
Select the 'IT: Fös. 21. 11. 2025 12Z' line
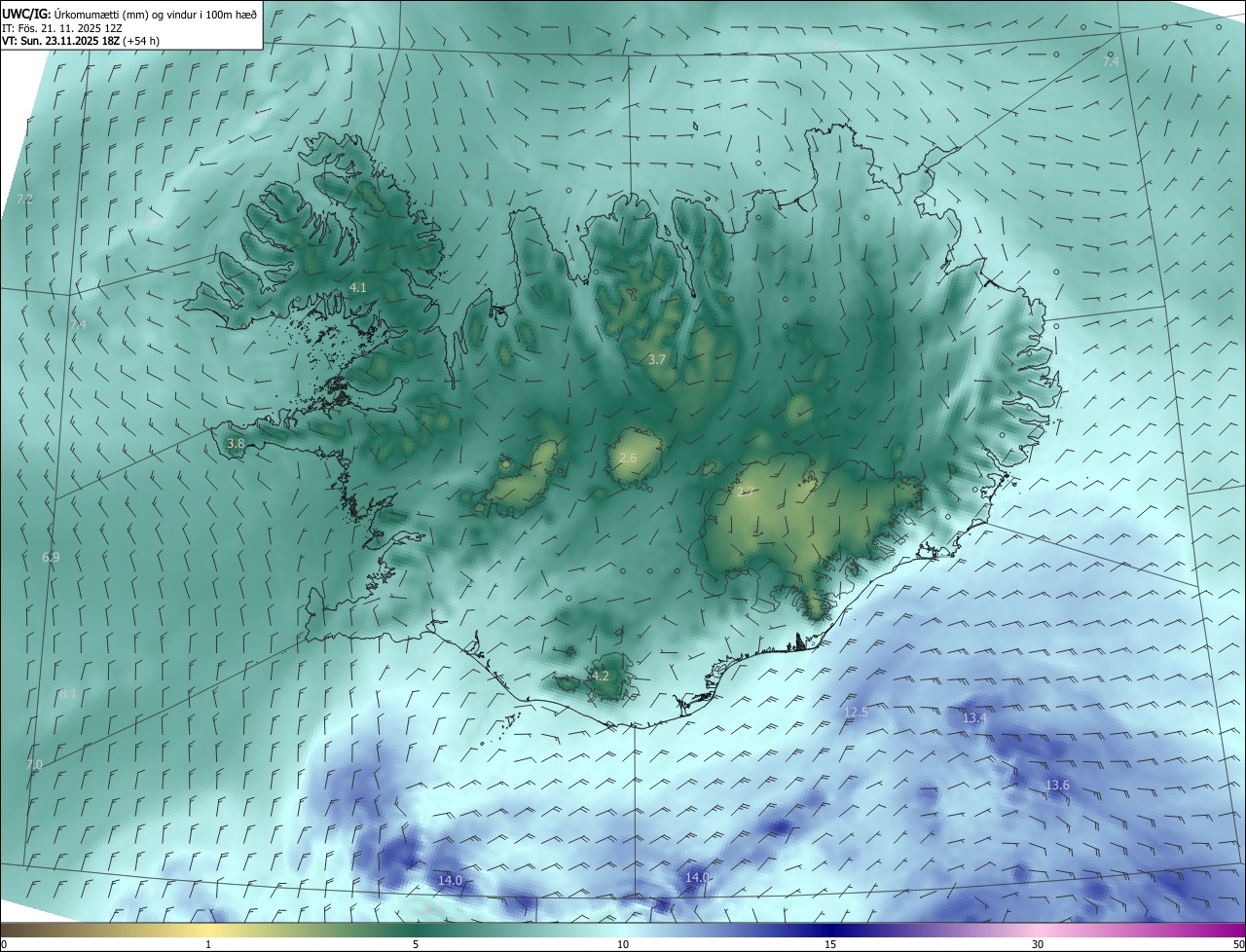61,28
